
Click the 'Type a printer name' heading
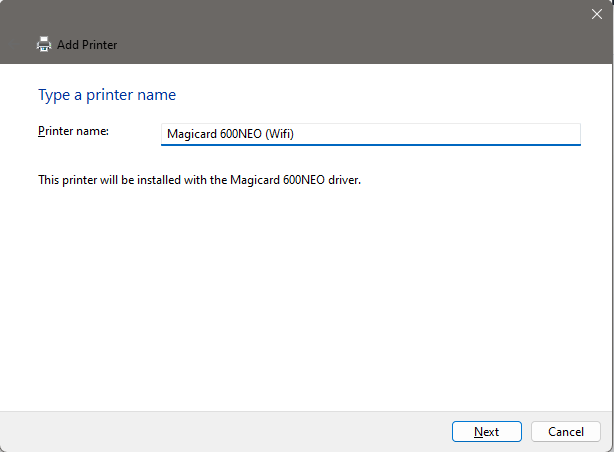pyautogui.click(x=107, y=95)
